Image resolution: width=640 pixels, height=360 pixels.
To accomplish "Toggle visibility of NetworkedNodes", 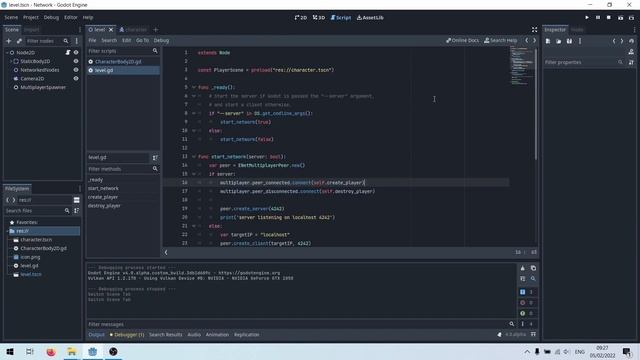I will (x=76, y=70).
